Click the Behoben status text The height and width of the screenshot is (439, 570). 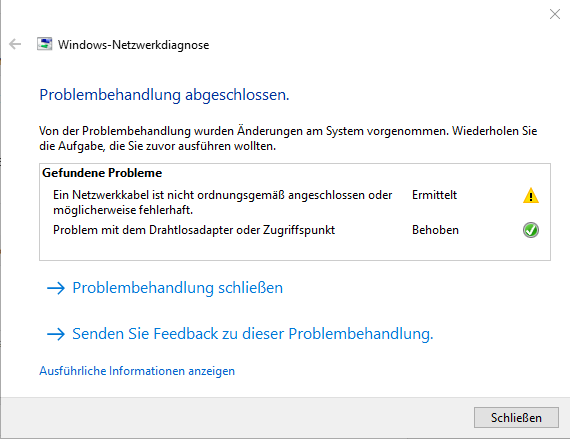point(435,230)
